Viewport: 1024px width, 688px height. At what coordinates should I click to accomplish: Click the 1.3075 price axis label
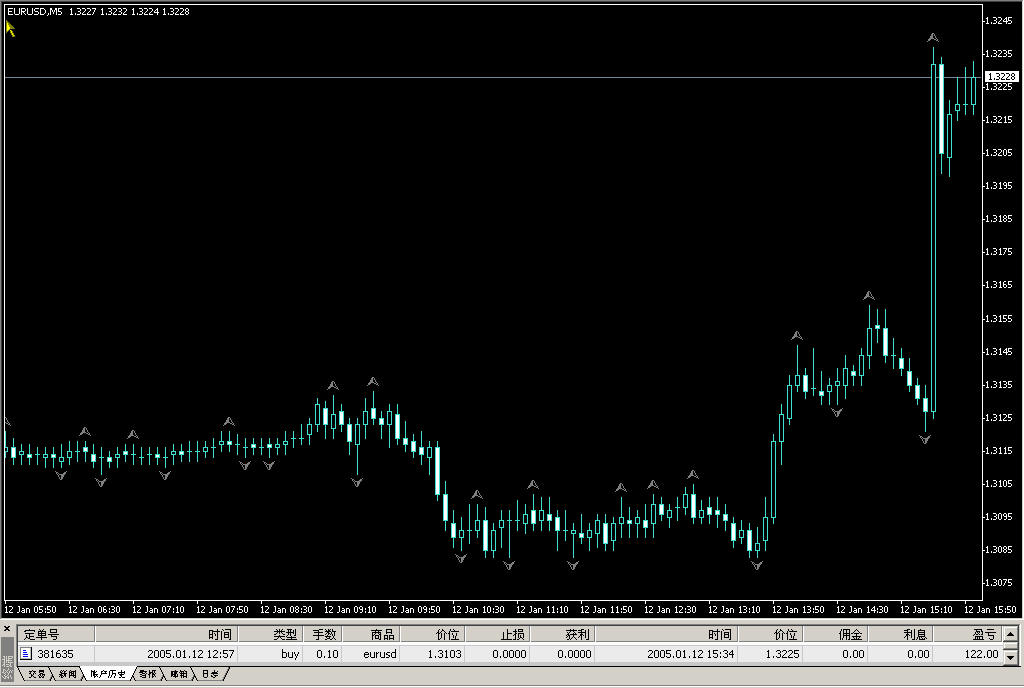tap(999, 582)
